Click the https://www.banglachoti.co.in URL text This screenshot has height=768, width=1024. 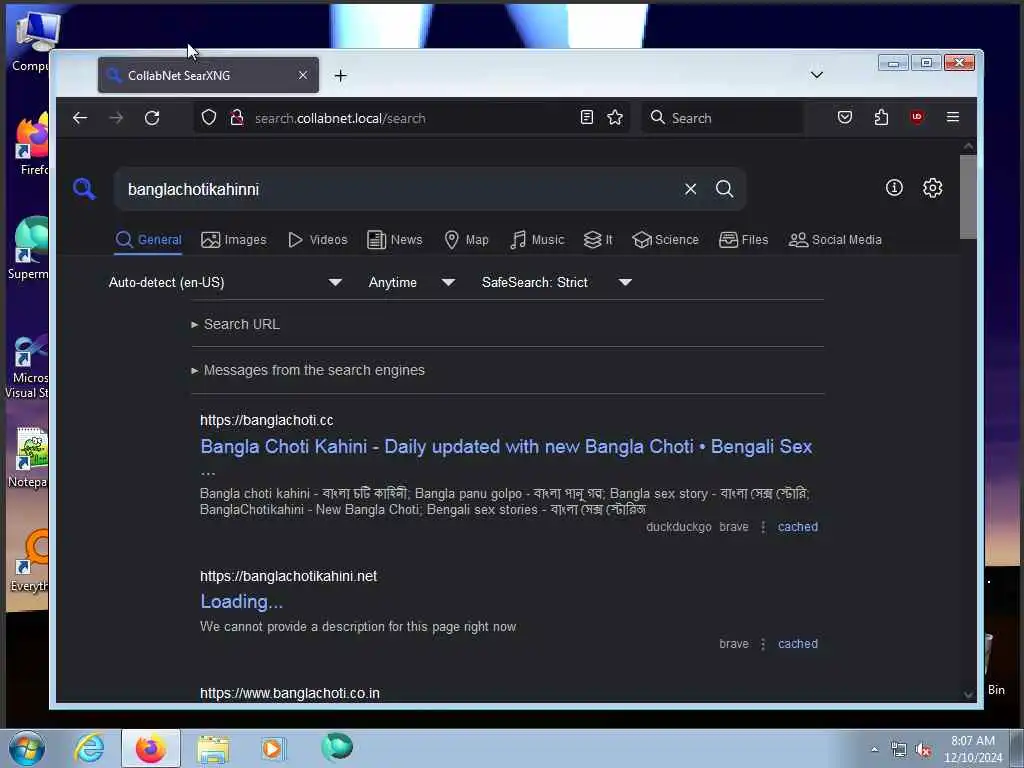(289, 693)
